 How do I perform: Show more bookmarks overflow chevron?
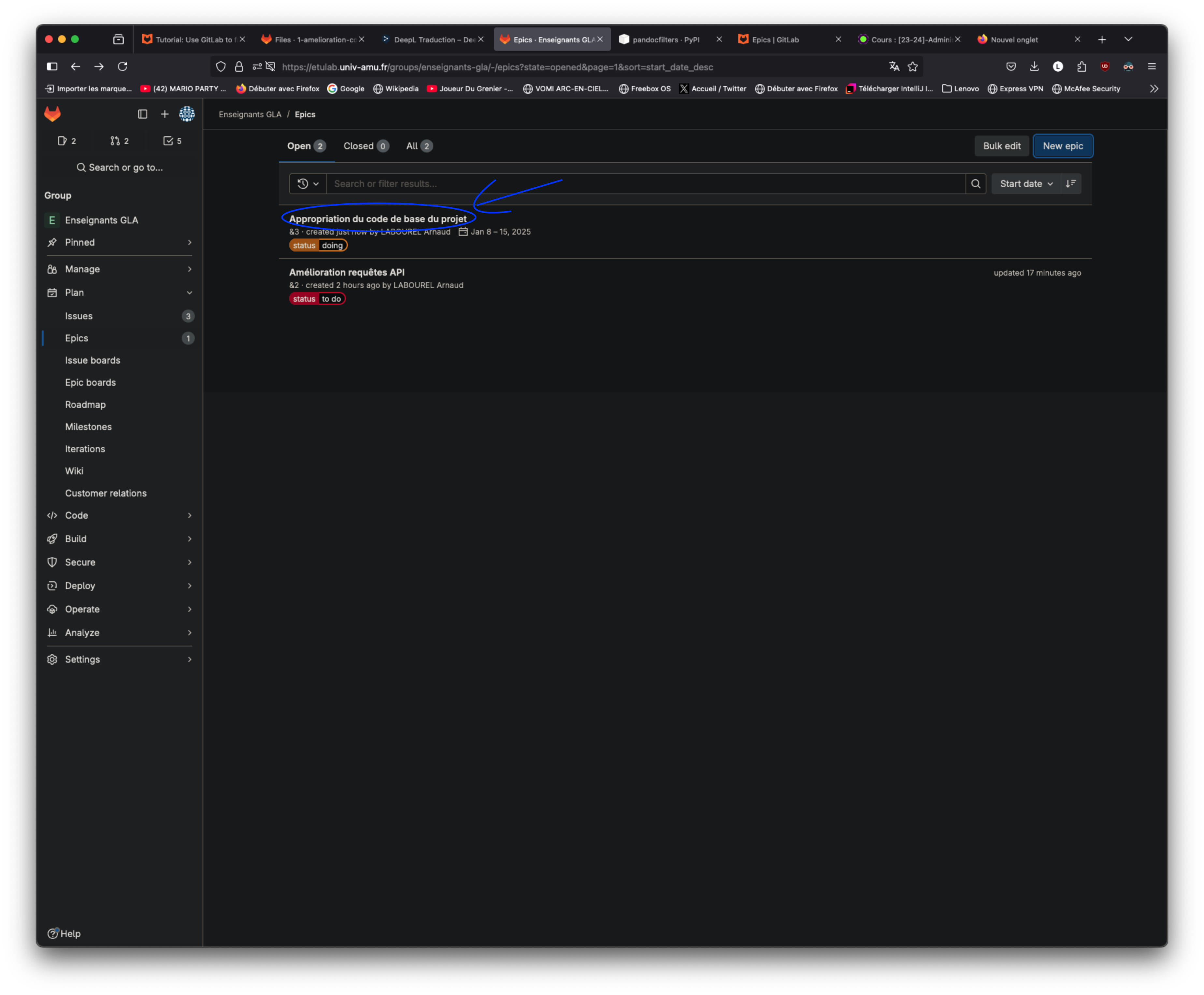[1154, 89]
